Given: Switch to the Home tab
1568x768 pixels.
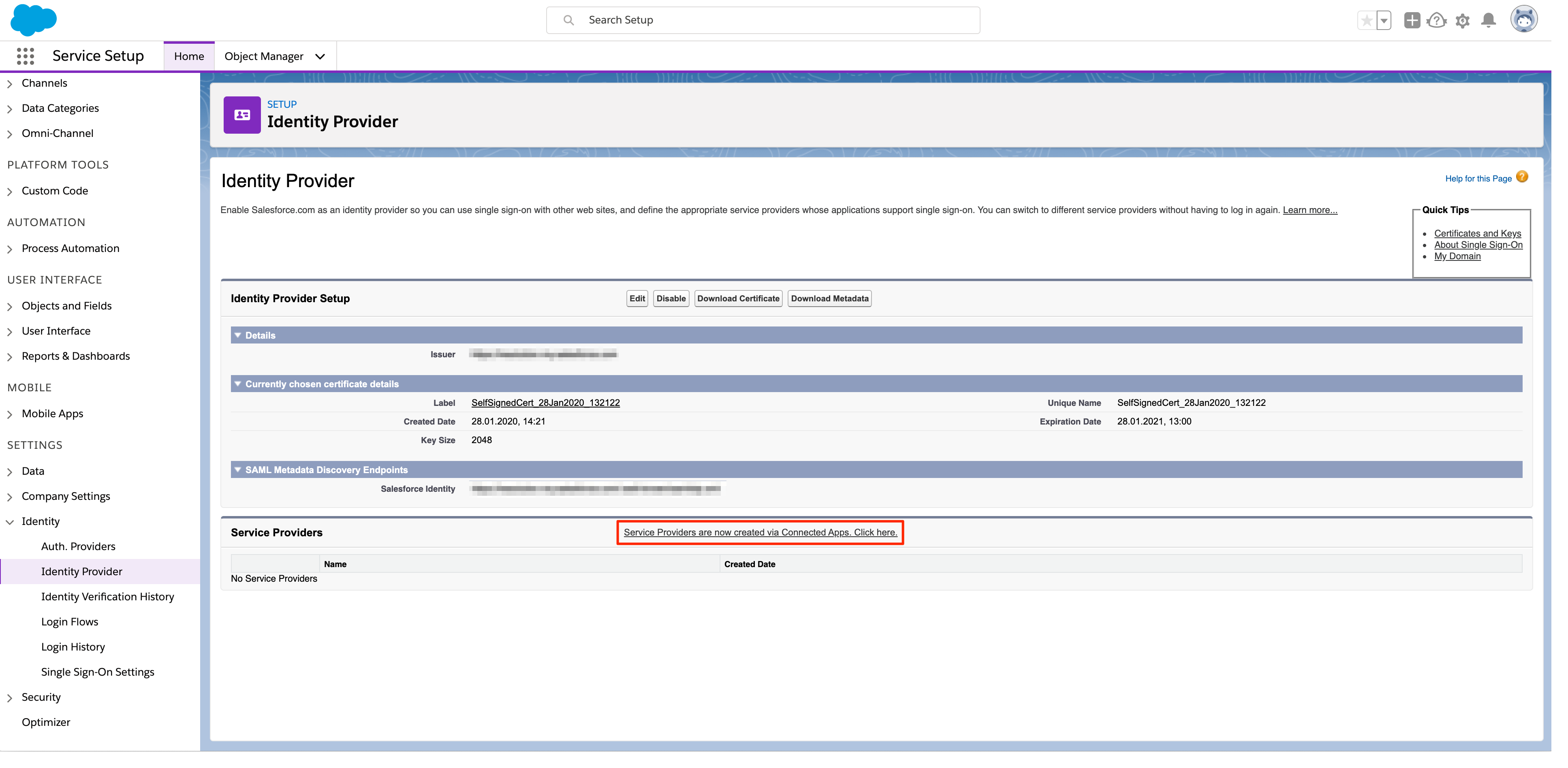Looking at the screenshot, I should tap(189, 56).
